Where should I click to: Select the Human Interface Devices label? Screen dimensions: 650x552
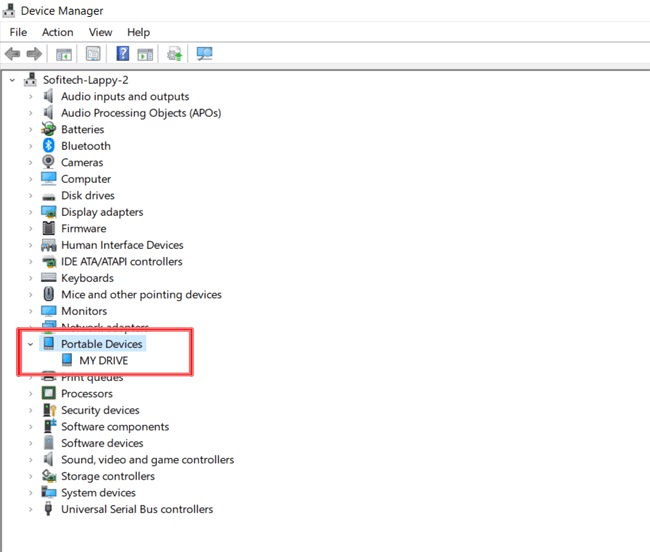[x=122, y=245]
